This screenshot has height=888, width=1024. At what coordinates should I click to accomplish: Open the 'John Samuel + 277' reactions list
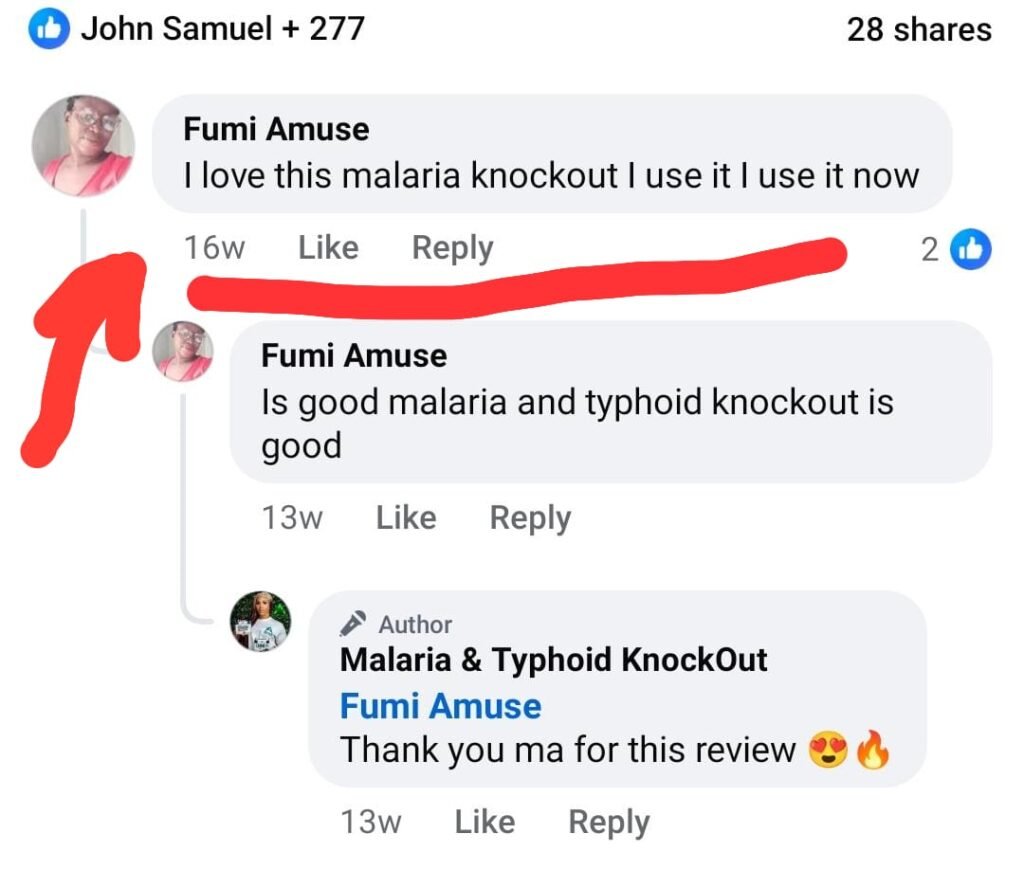click(222, 29)
